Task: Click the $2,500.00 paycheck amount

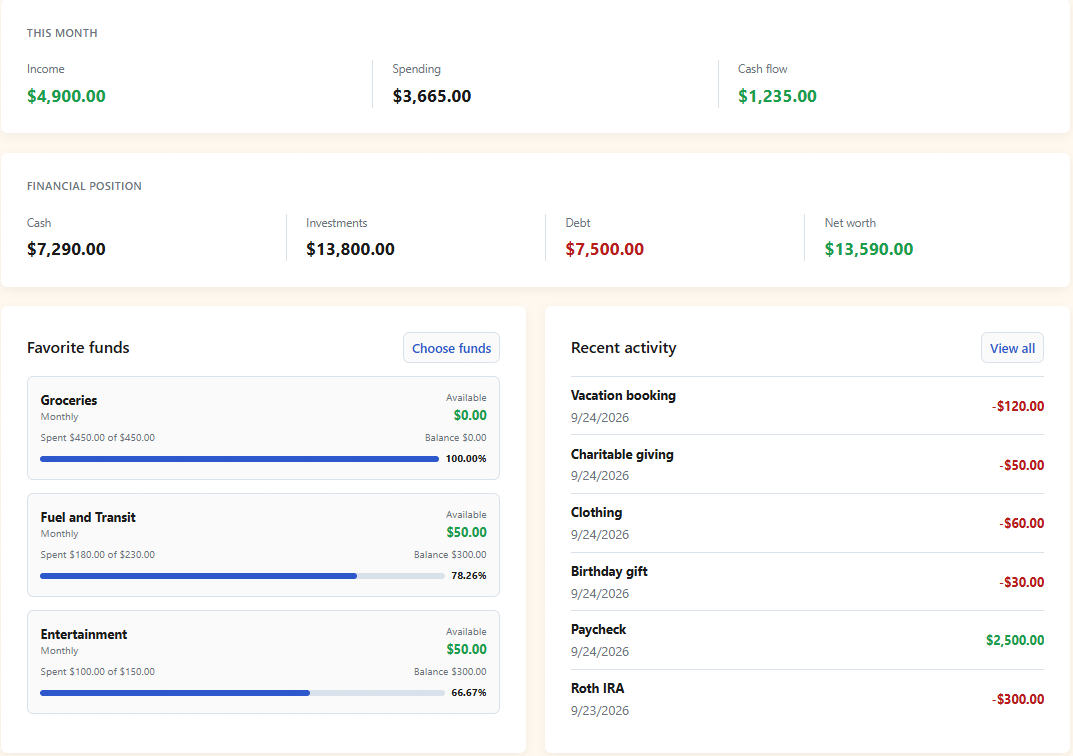Action: [x=1015, y=640]
